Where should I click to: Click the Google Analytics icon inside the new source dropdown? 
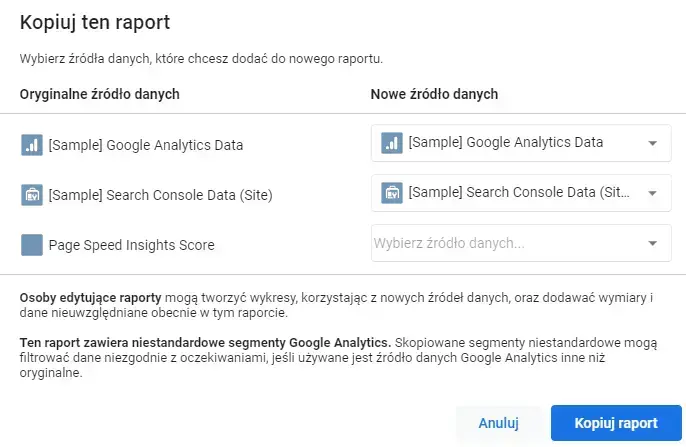[392, 143]
